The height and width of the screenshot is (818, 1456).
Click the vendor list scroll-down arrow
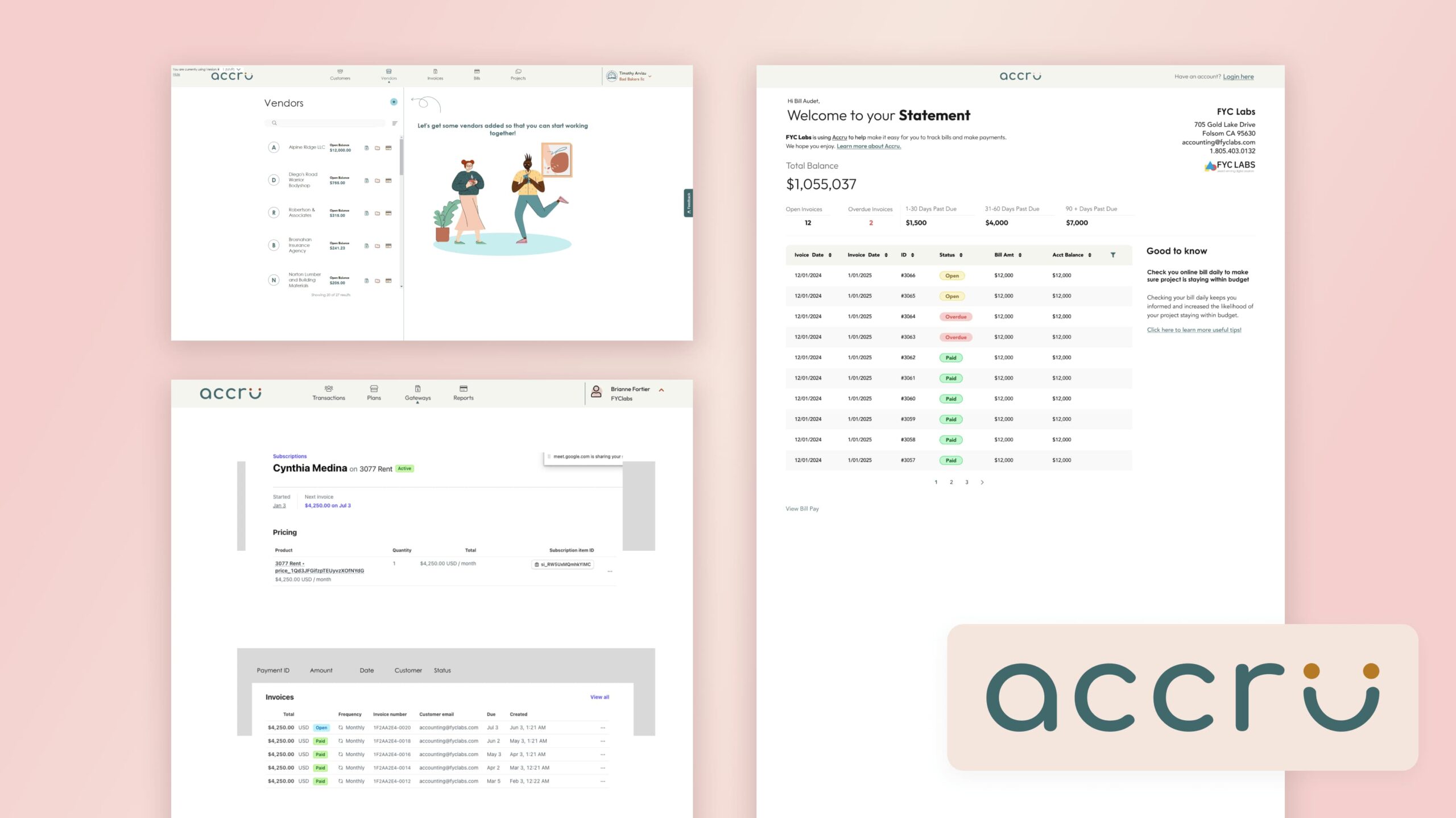tap(401, 287)
